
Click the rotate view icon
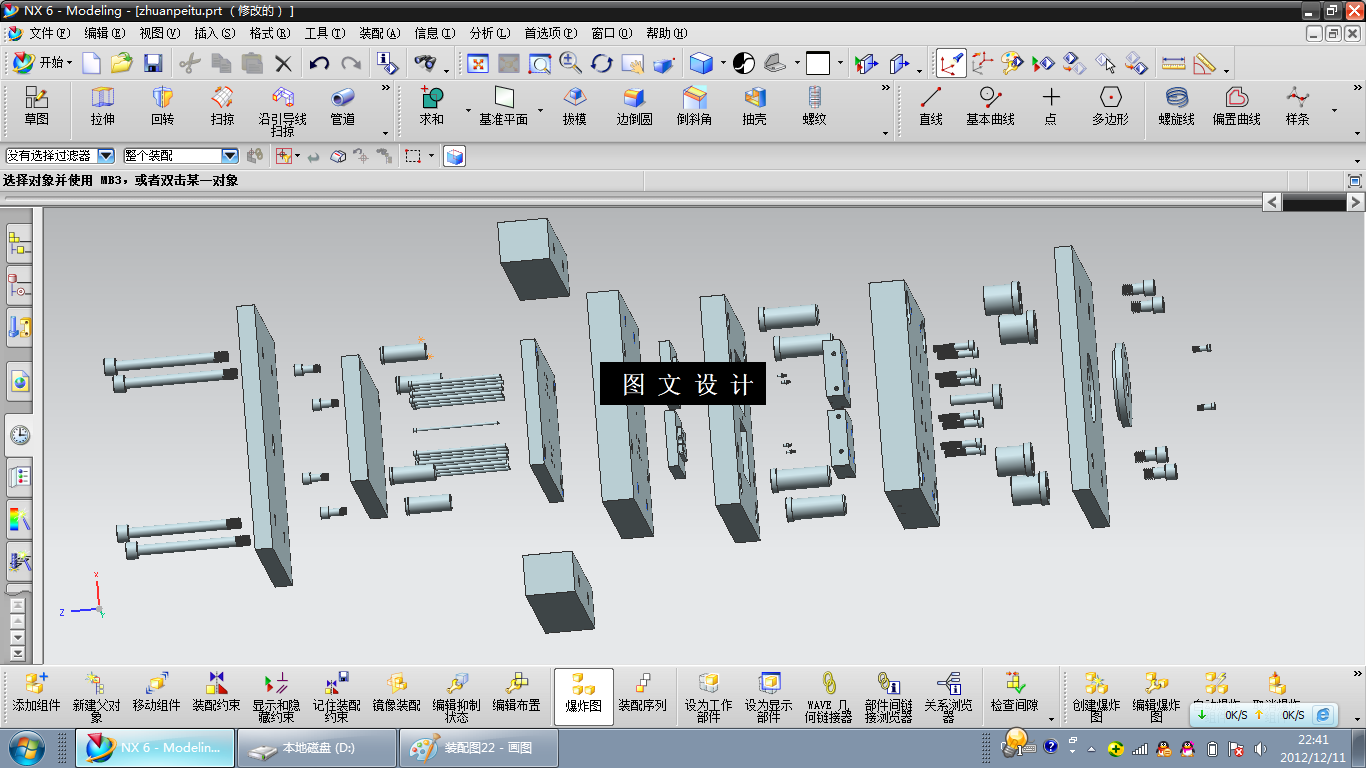tap(601, 63)
